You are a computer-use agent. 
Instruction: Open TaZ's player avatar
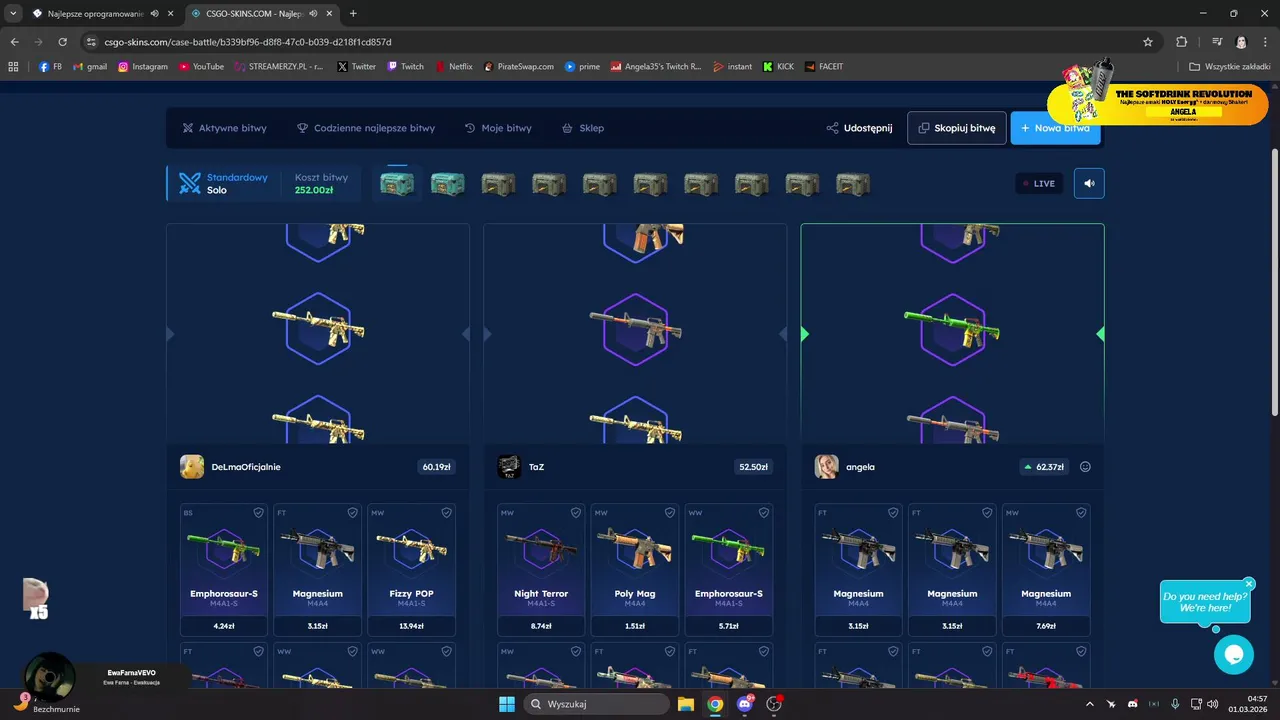click(x=509, y=467)
